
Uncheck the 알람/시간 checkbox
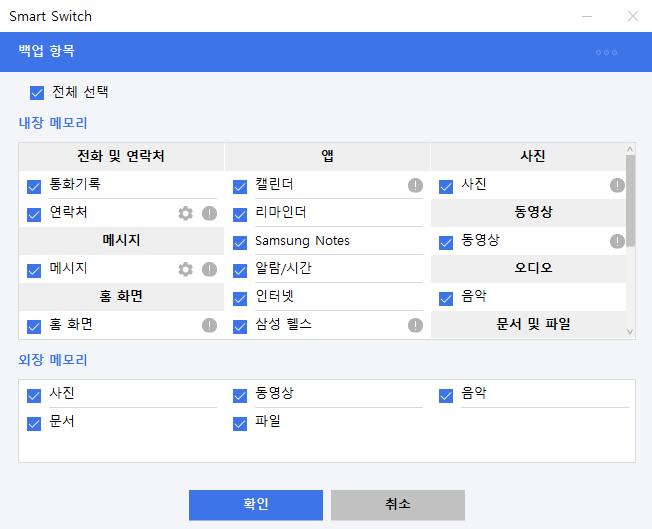click(240, 271)
